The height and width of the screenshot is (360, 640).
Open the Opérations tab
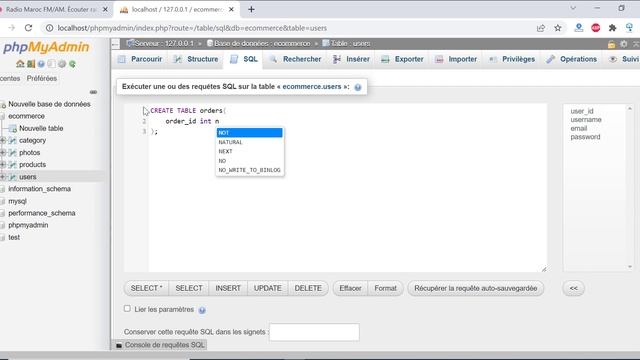point(572,59)
